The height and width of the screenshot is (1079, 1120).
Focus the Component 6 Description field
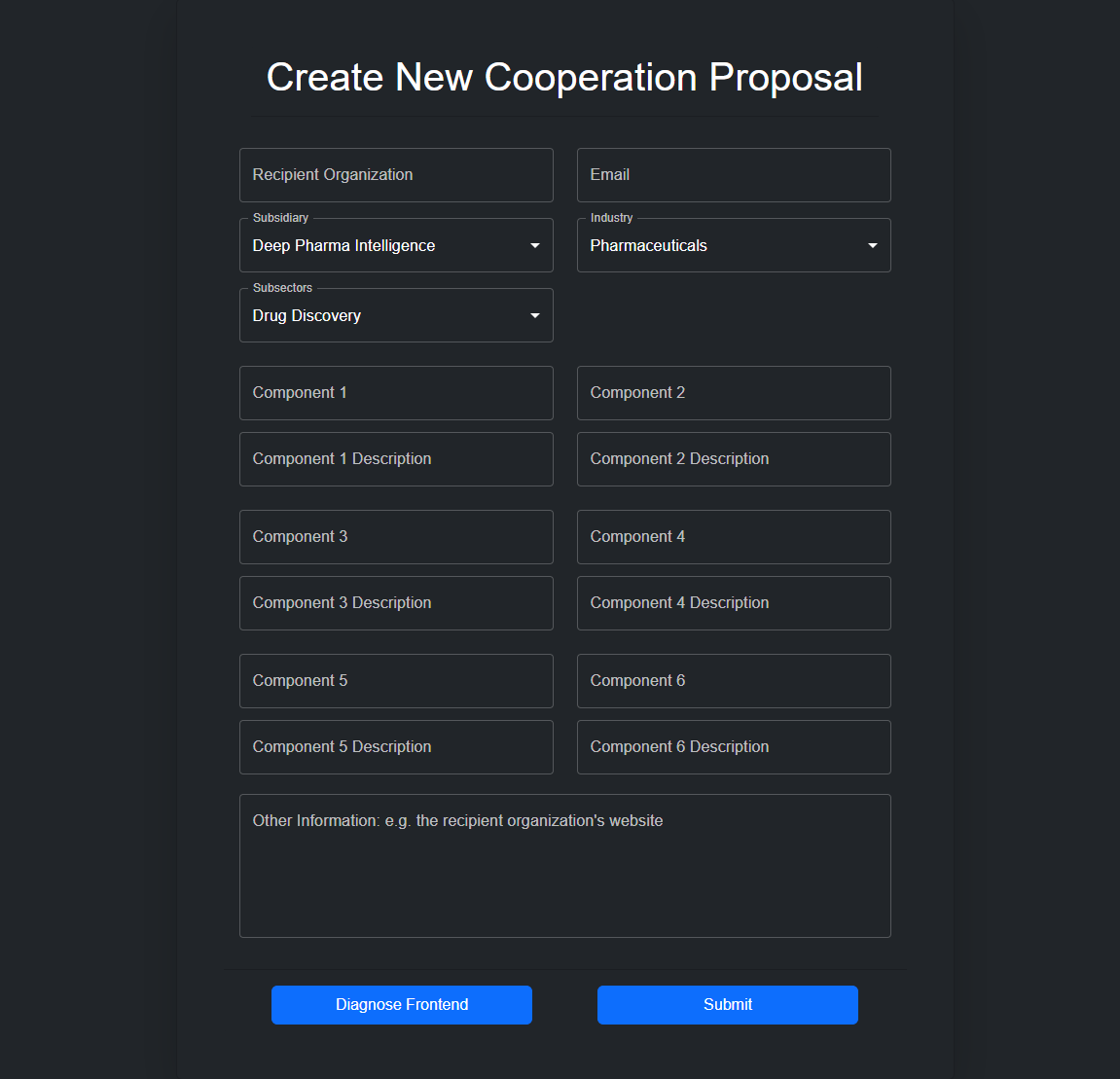tap(734, 747)
